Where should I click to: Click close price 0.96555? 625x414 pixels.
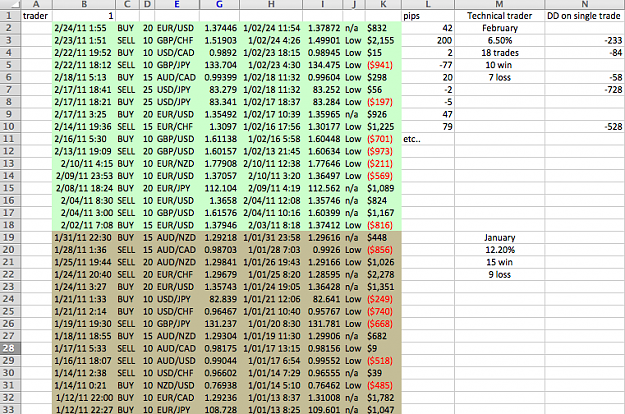tap(322, 373)
